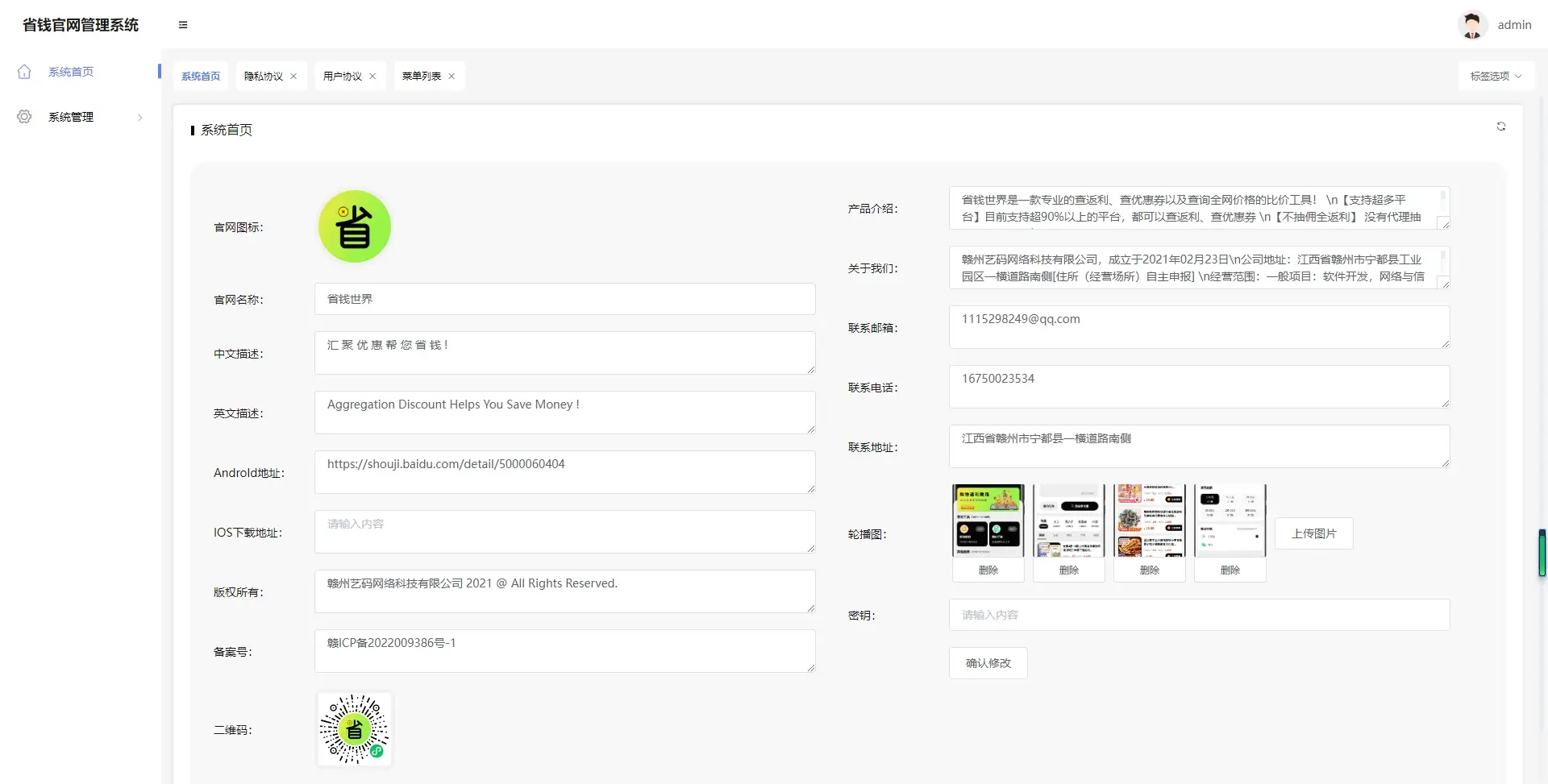
Task: Toggle the sidebar collapse hamburger icon
Action: (183, 25)
